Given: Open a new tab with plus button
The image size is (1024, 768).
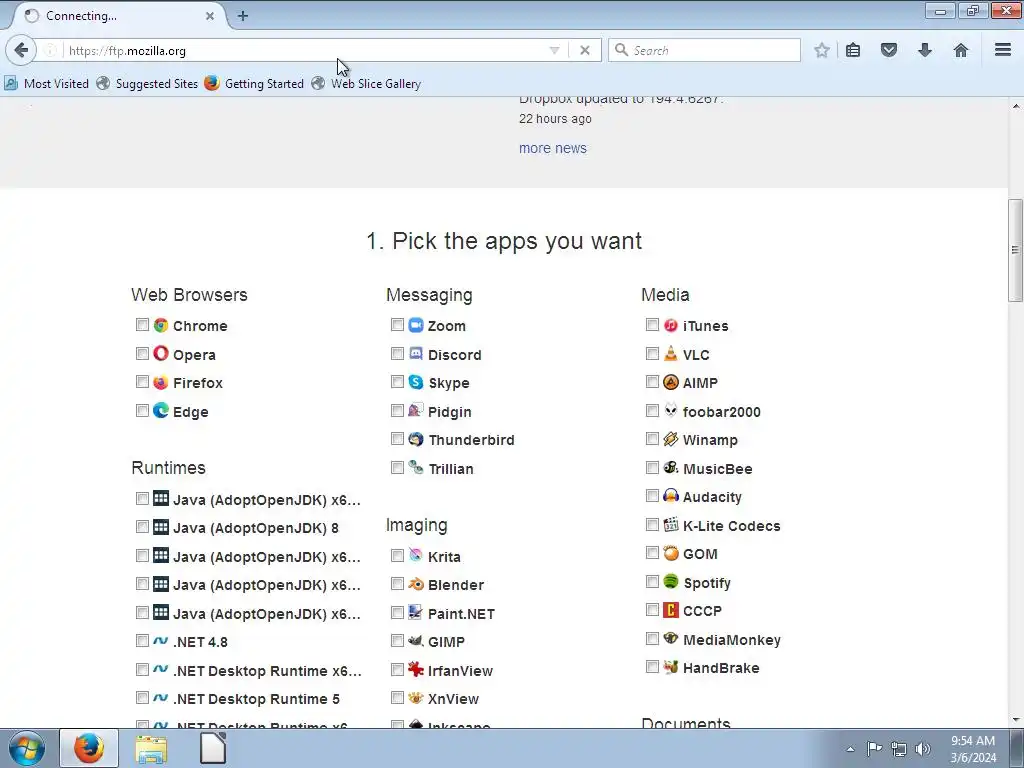Looking at the screenshot, I should point(243,16).
